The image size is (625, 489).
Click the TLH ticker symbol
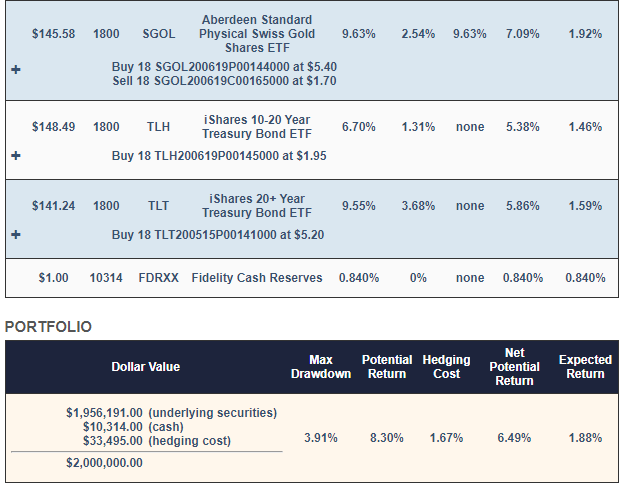click(x=160, y=127)
